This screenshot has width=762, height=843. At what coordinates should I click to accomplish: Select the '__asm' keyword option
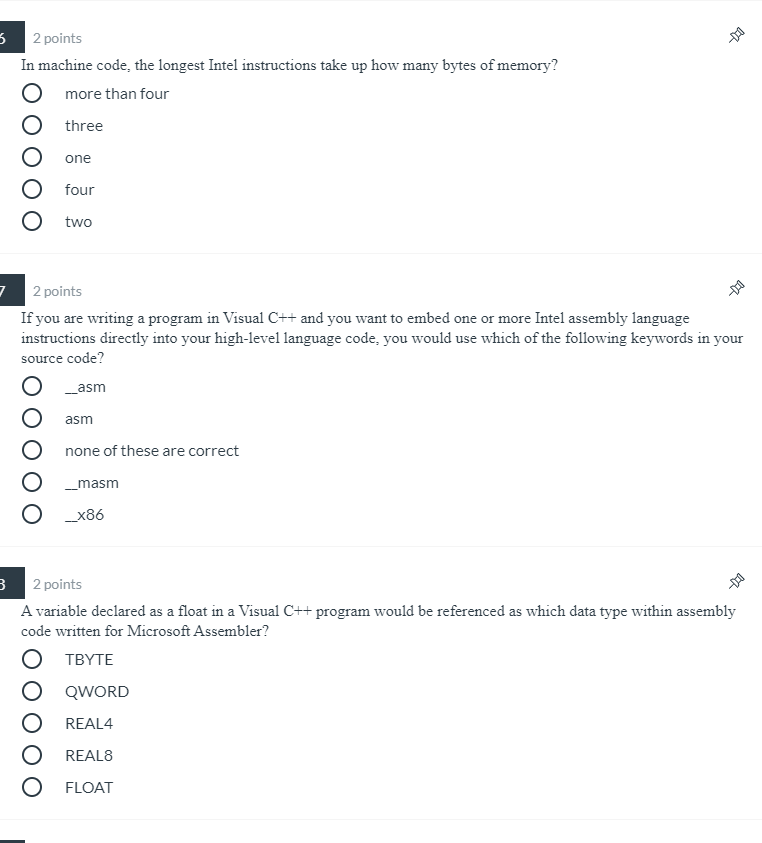(x=32, y=386)
